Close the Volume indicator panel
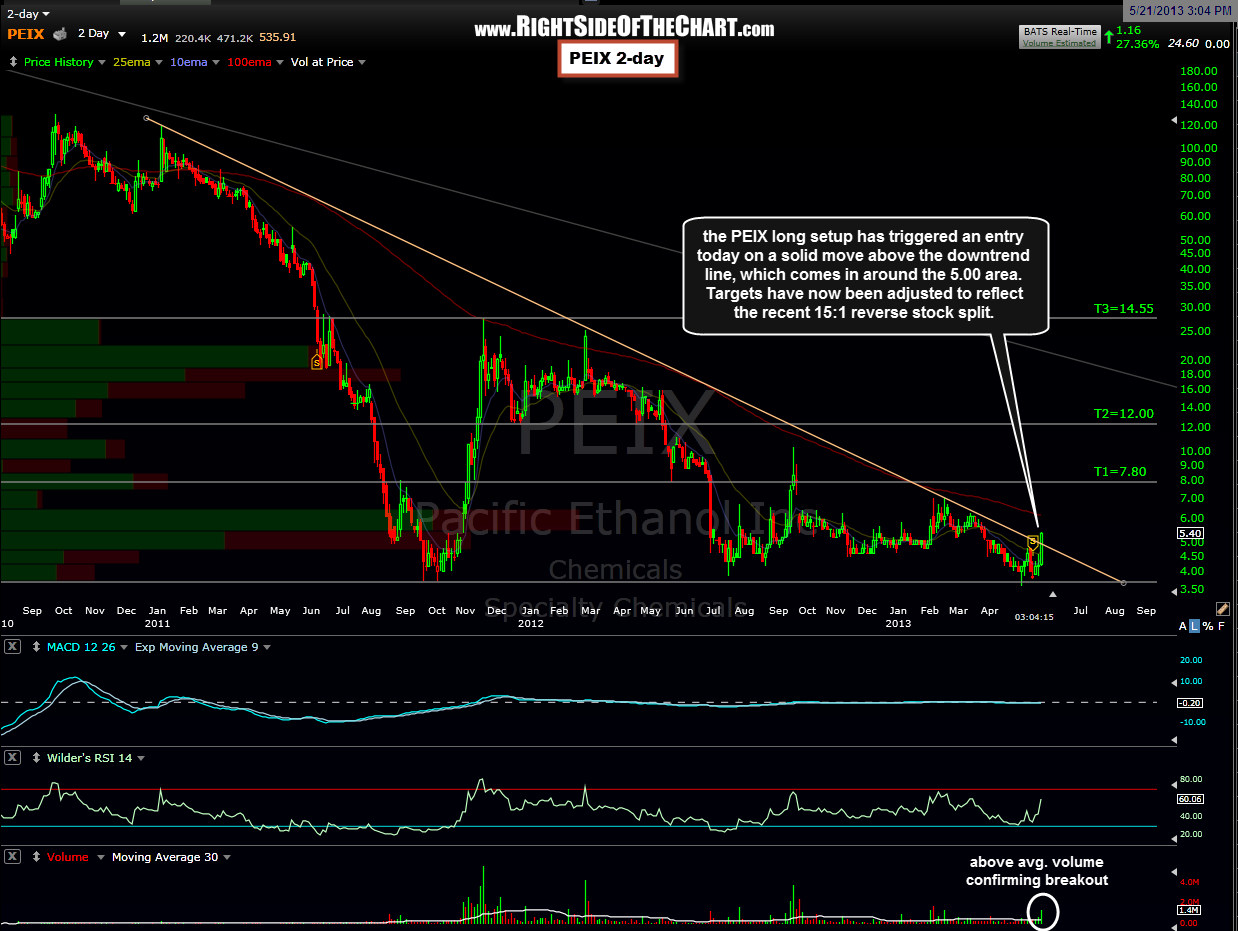Viewport: 1238px width, 931px height. pos(13,857)
